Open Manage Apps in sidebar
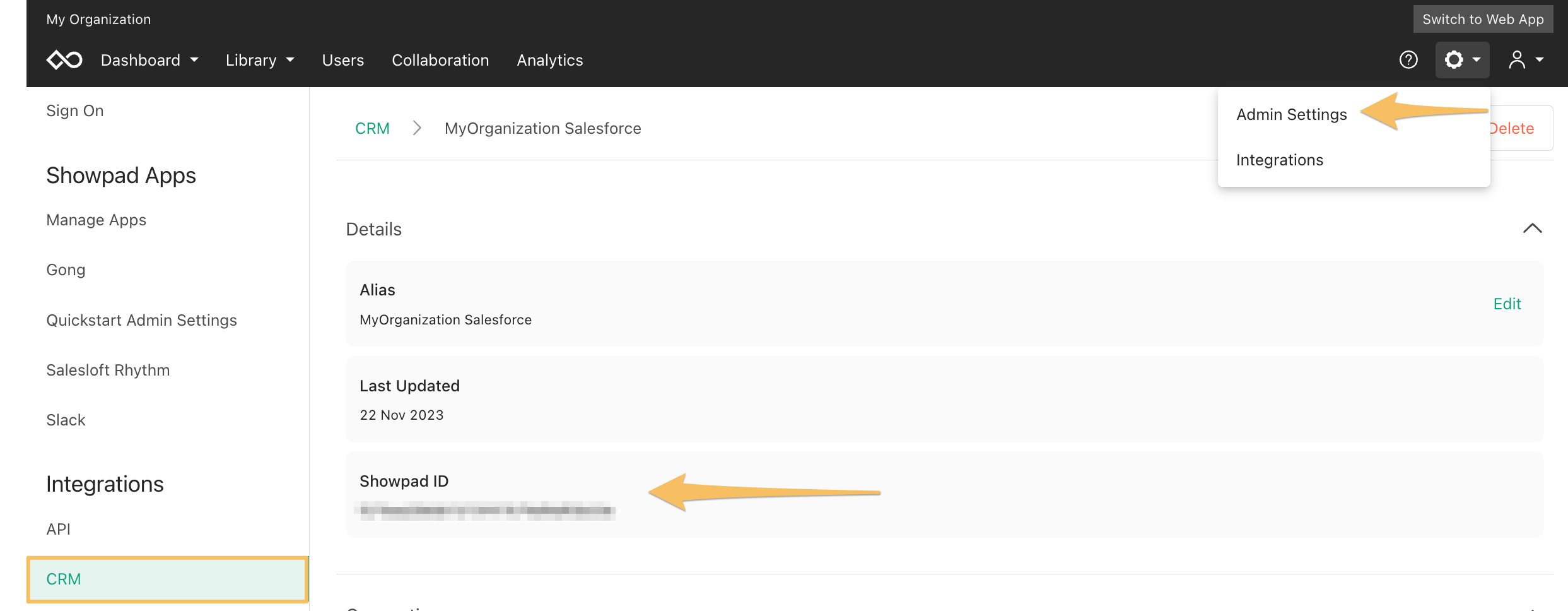Screen dimensions: 1568x611 96,220
